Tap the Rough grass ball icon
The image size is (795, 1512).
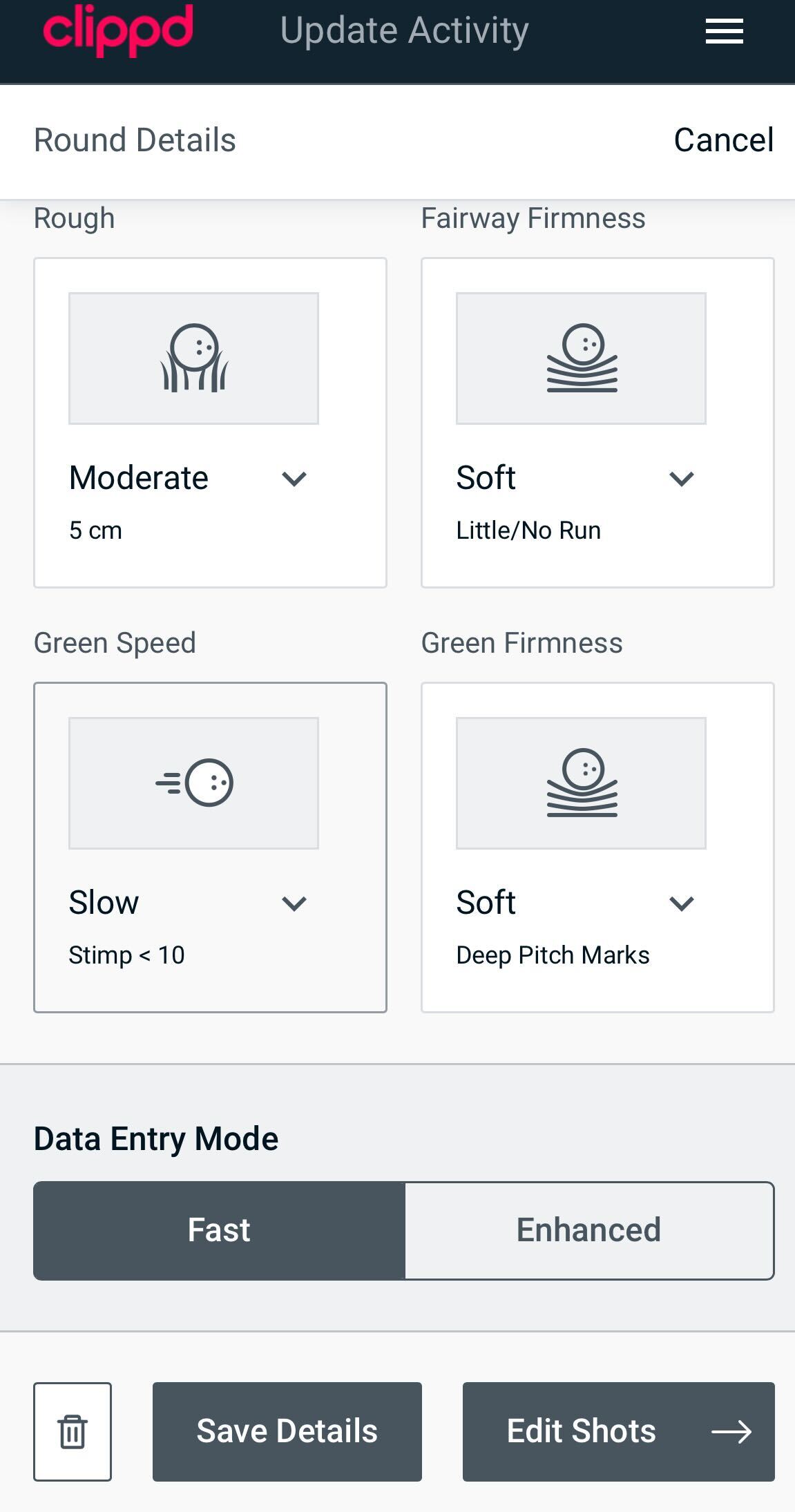(194, 358)
